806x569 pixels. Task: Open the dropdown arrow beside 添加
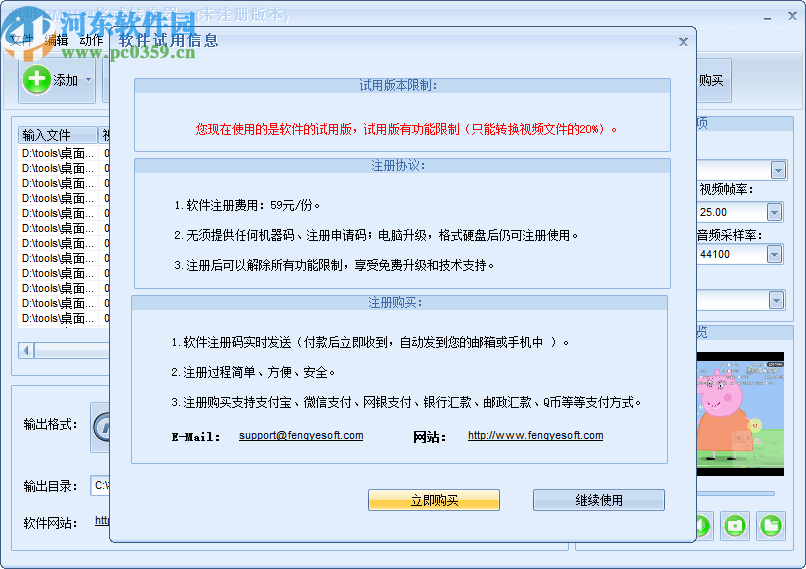click(88, 80)
